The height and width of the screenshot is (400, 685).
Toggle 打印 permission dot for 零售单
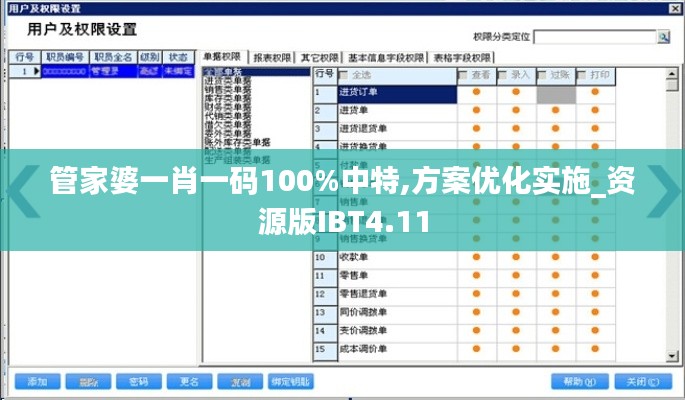click(x=595, y=276)
